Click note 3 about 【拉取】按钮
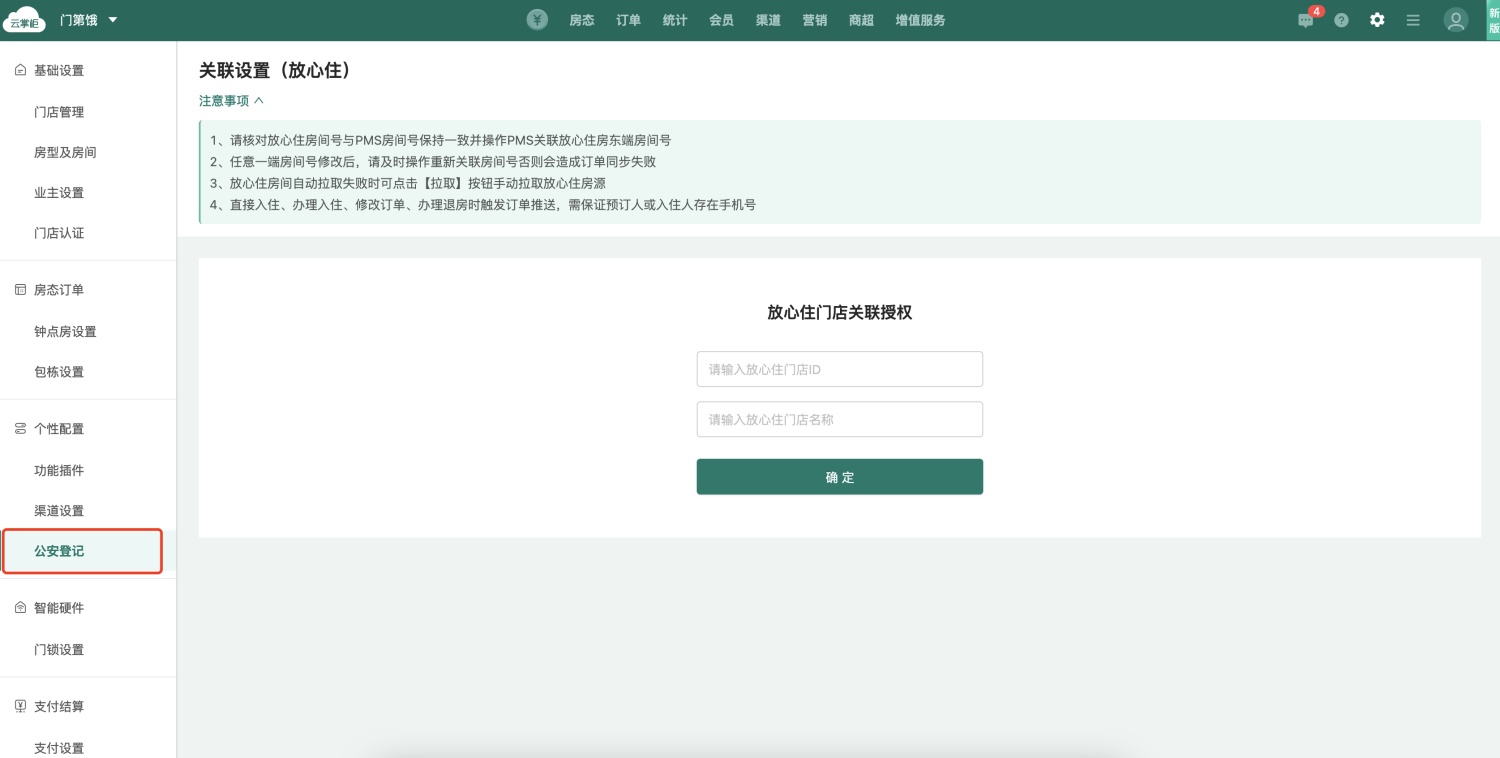 408,183
